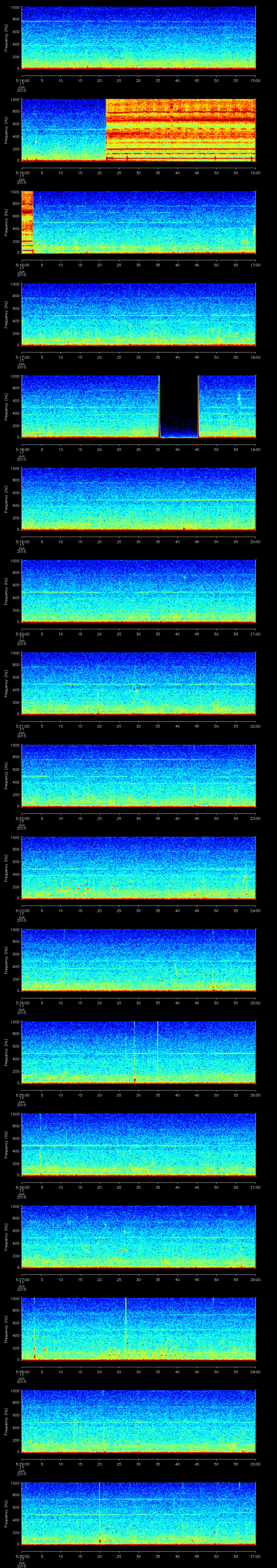Click the 23:00 end time label
Image resolution: width=277 pixels, height=1568 pixels.
pyautogui.click(x=255, y=818)
